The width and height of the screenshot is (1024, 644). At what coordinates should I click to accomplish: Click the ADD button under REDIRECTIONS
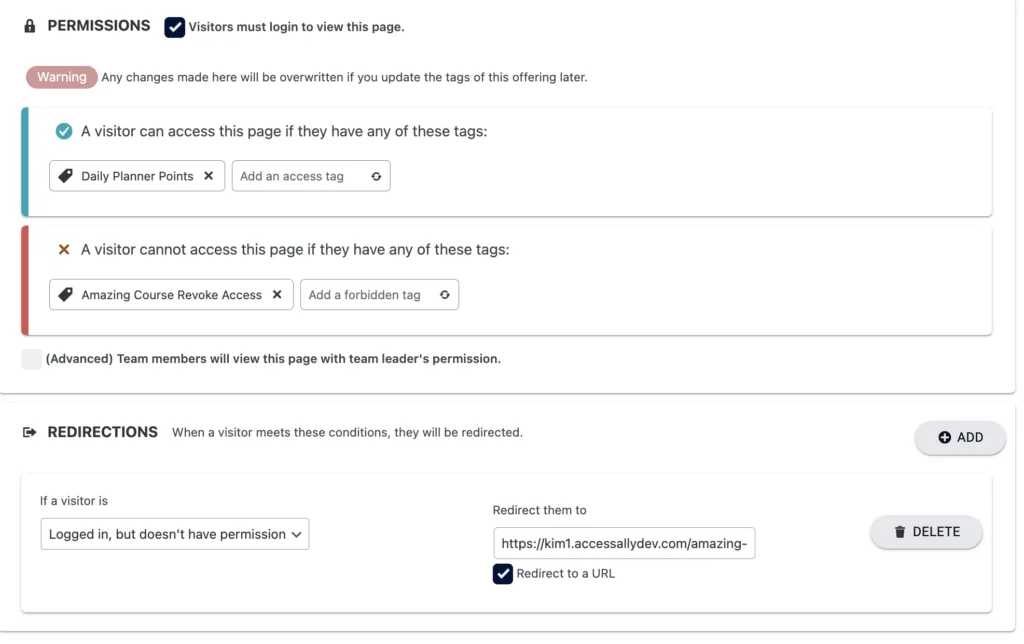960,437
